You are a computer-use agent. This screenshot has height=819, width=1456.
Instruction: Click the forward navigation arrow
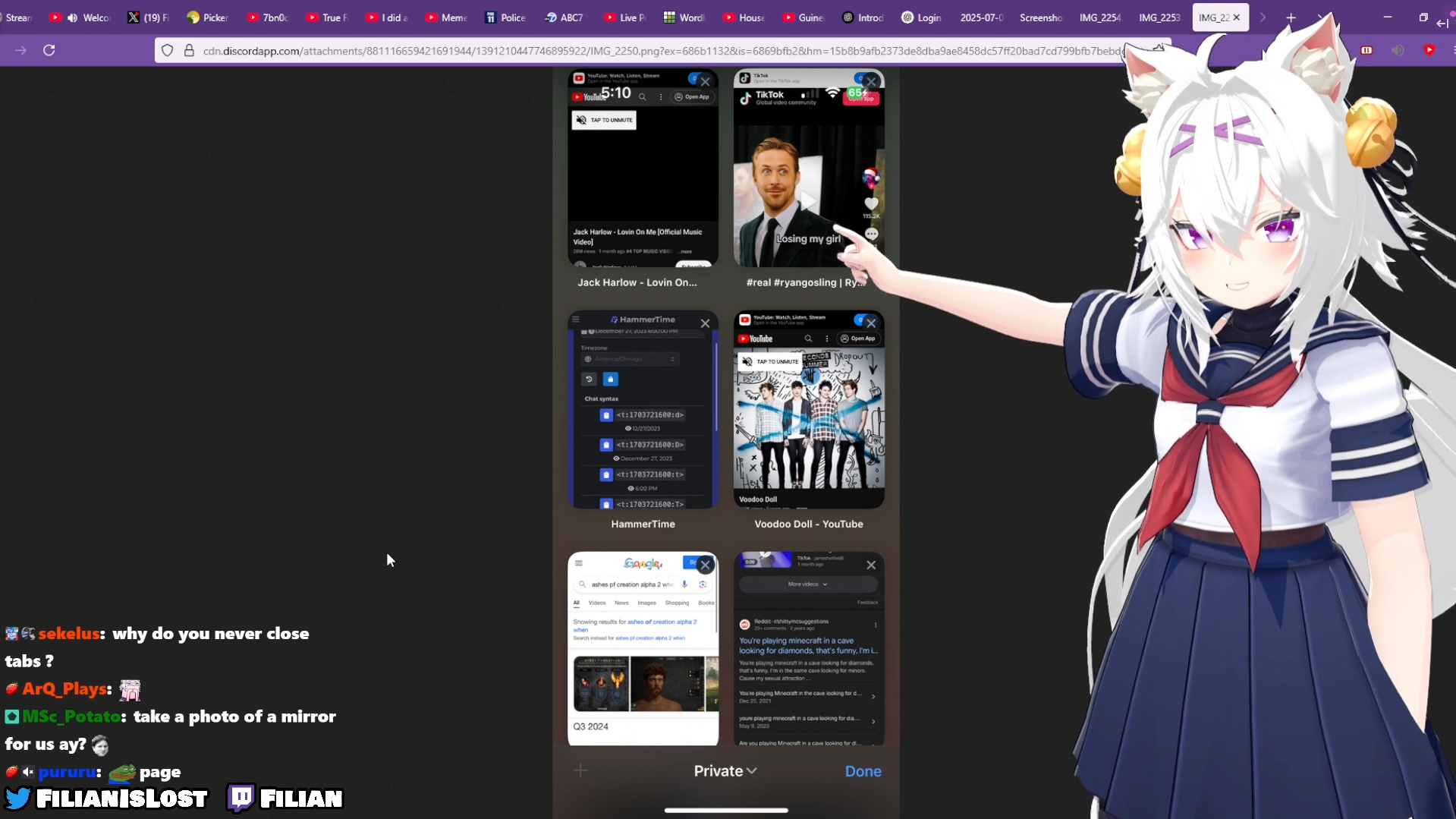tap(20, 50)
